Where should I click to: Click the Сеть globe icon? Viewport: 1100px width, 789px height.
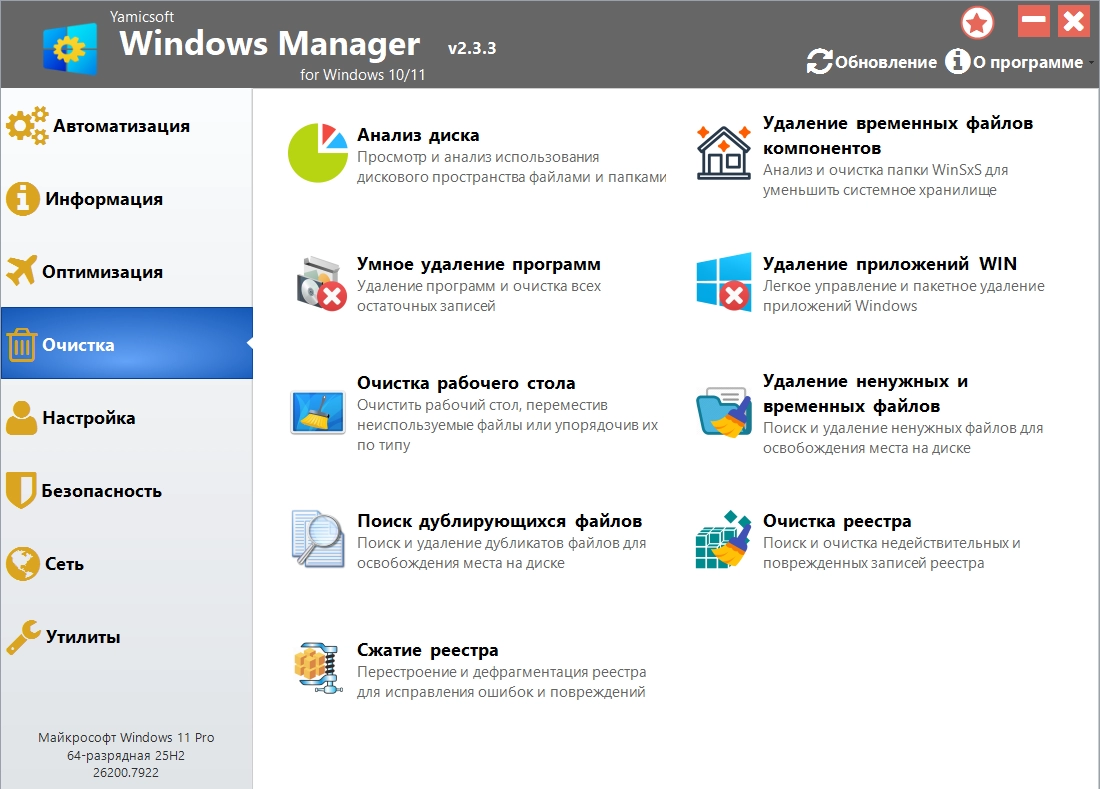pos(22,563)
